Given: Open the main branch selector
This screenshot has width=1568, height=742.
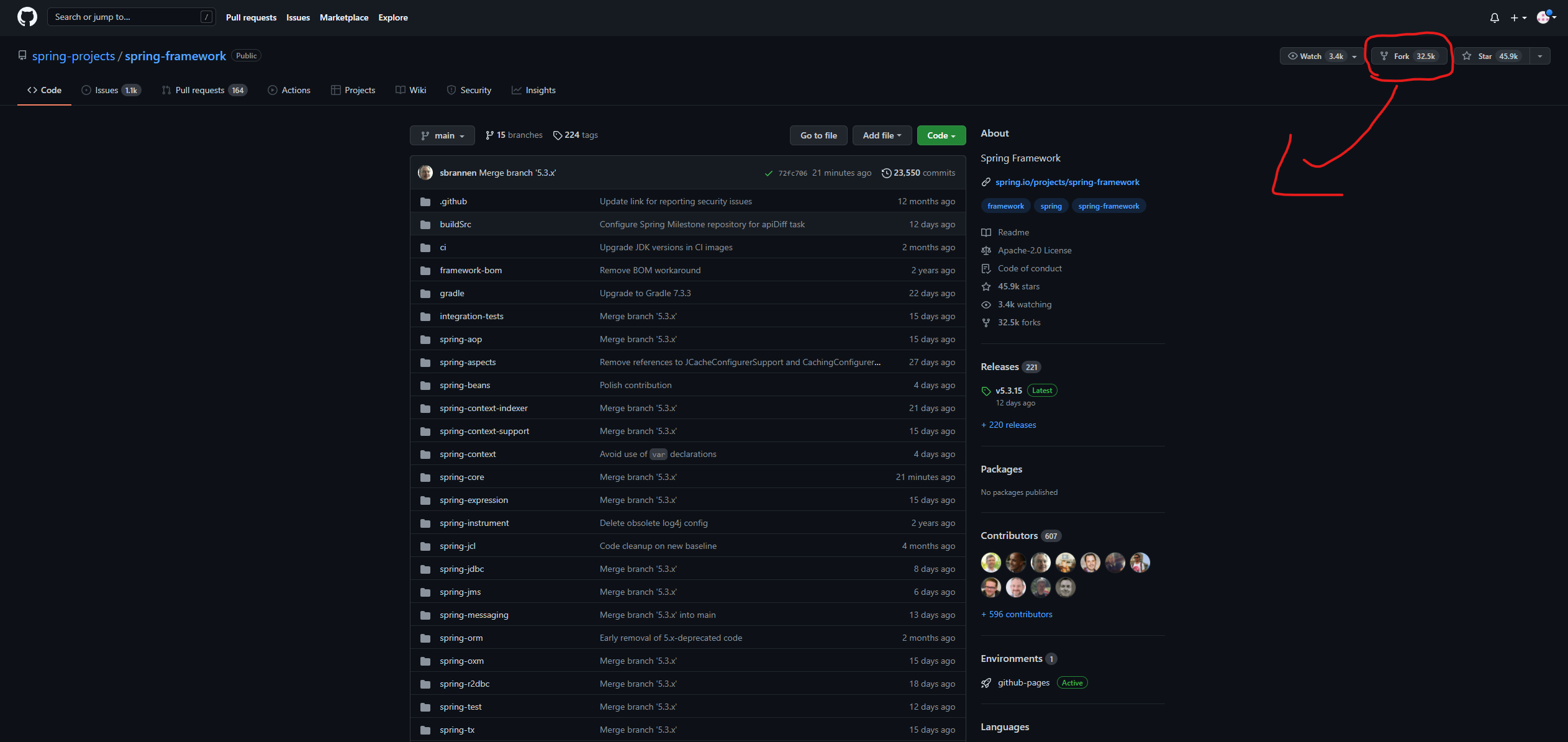Looking at the screenshot, I should pos(442,135).
